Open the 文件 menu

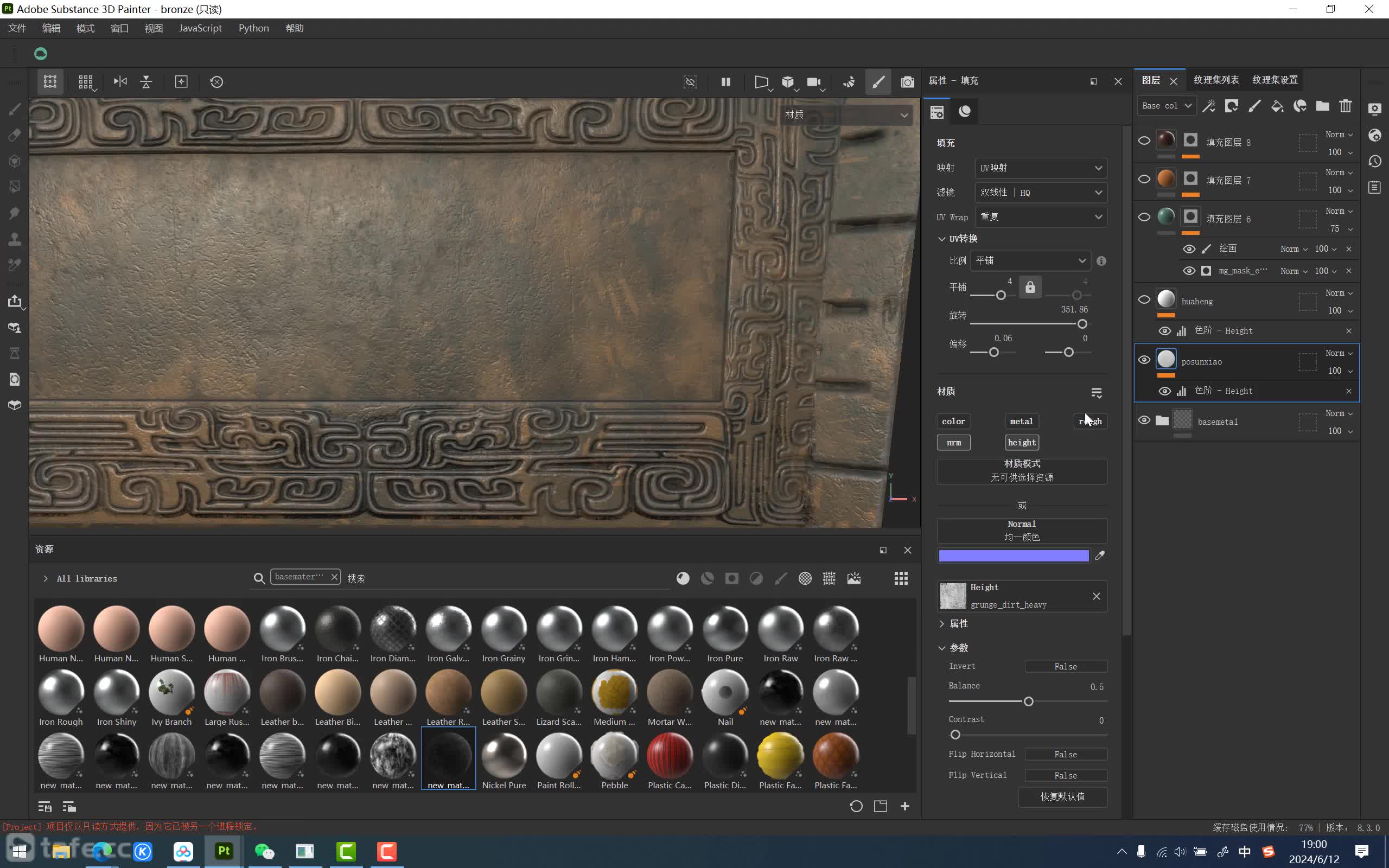(17, 28)
